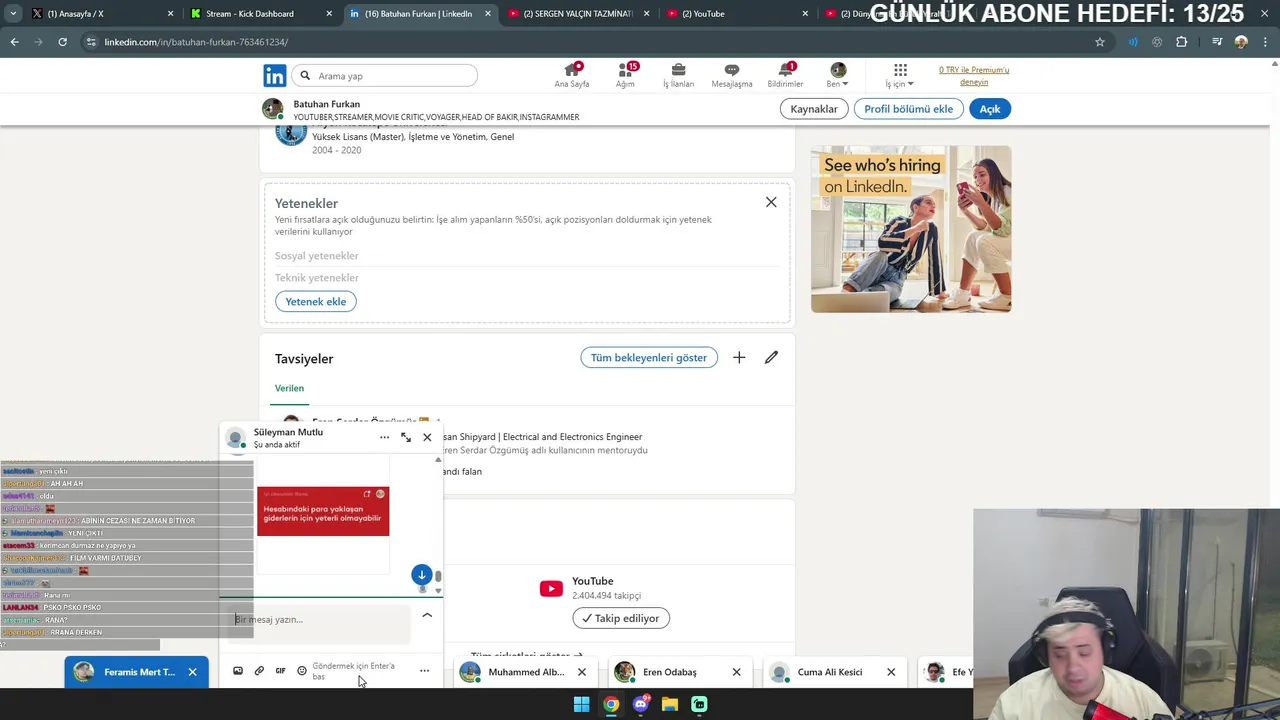1280x720 pixels.
Task: Open the emoji picker in chat
Action: click(302, 671)
